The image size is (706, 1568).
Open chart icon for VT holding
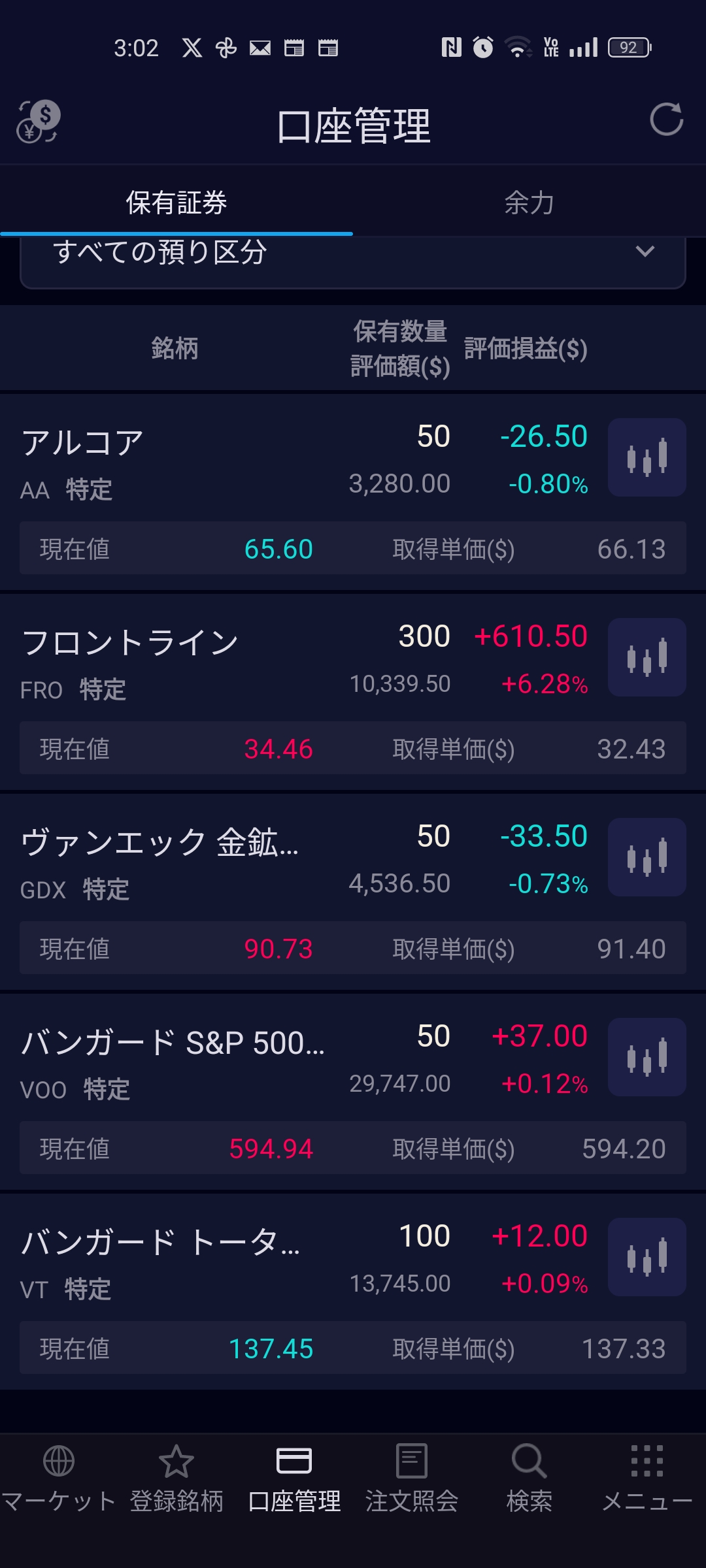click(647, 1257)
